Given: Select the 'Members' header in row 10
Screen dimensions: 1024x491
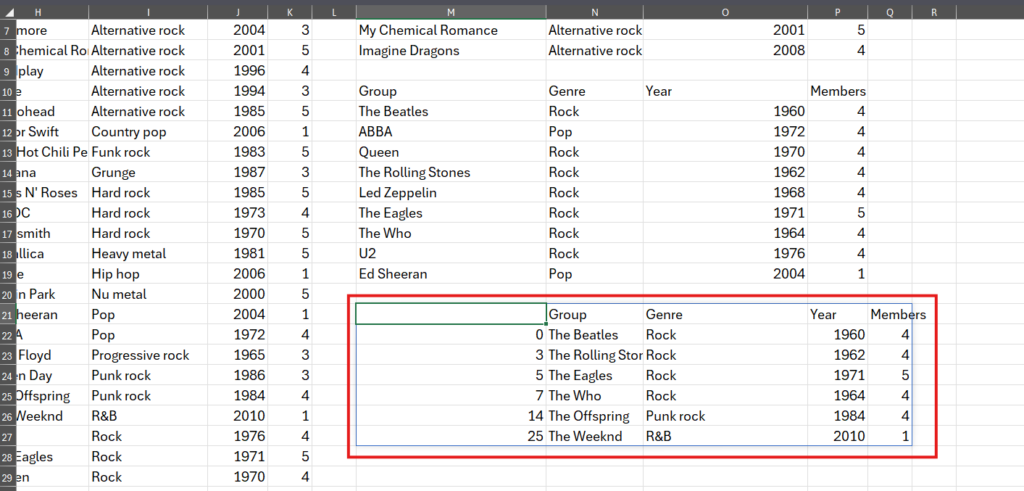Looking at the screenshot, I should 838,91.
